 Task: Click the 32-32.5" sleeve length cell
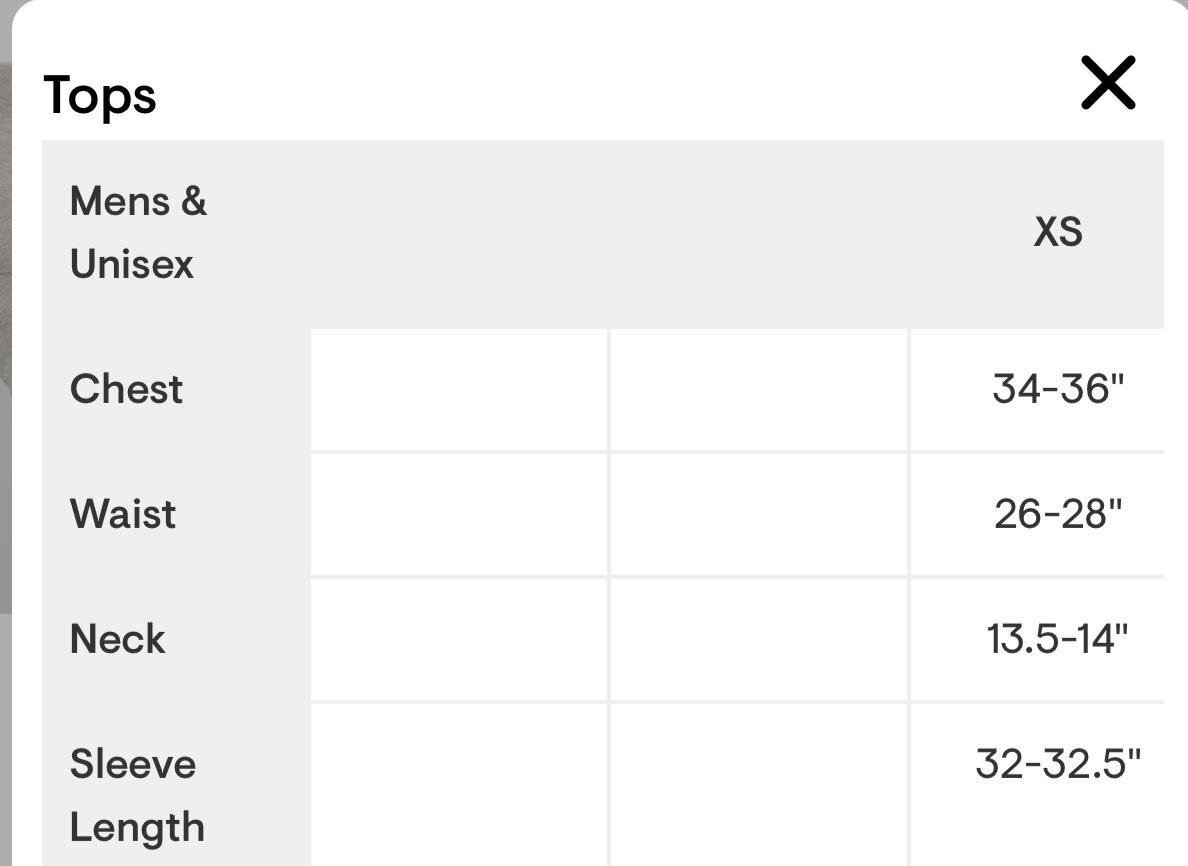coord(1057,764)
